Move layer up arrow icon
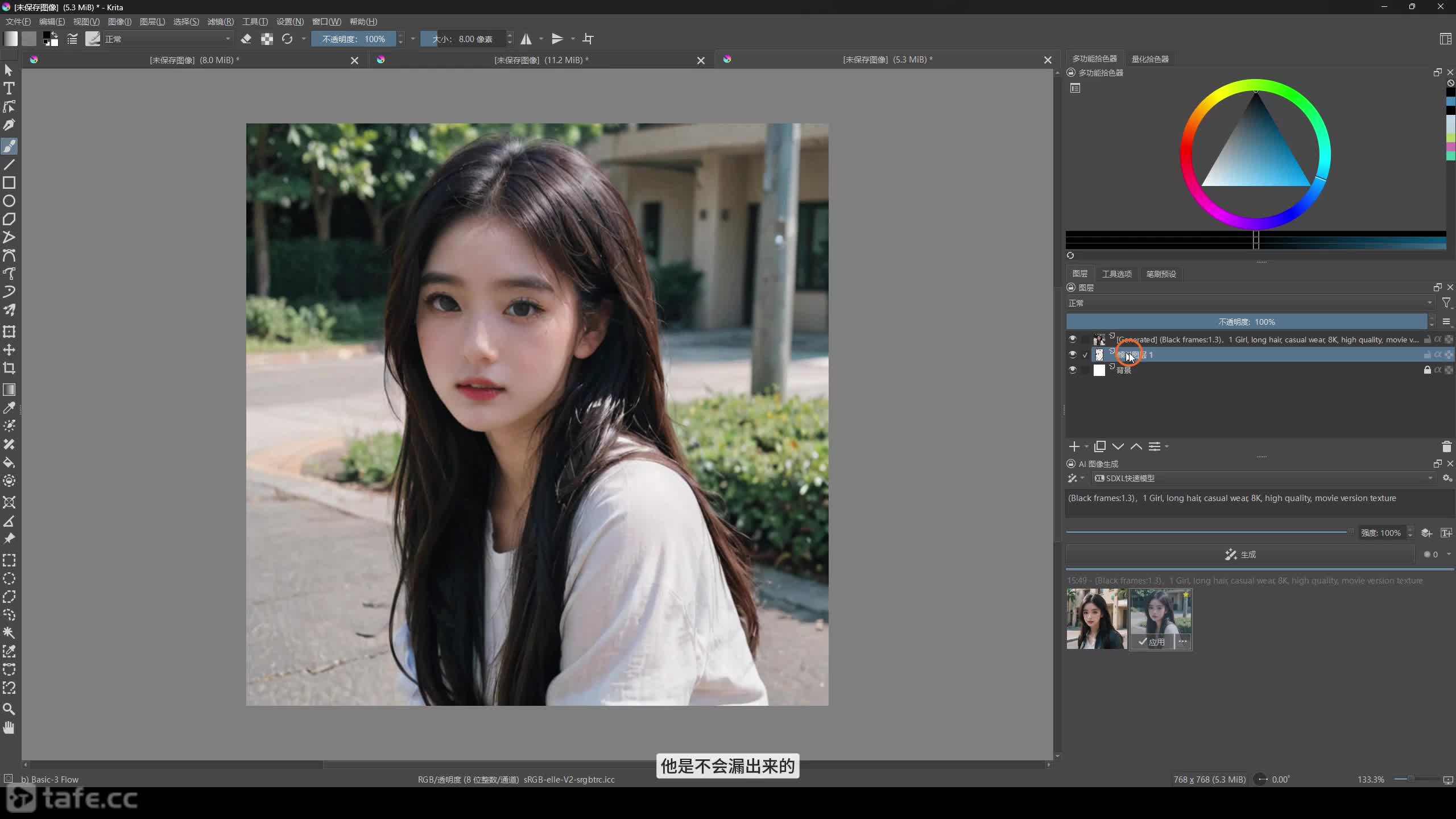 (1136, 446)
